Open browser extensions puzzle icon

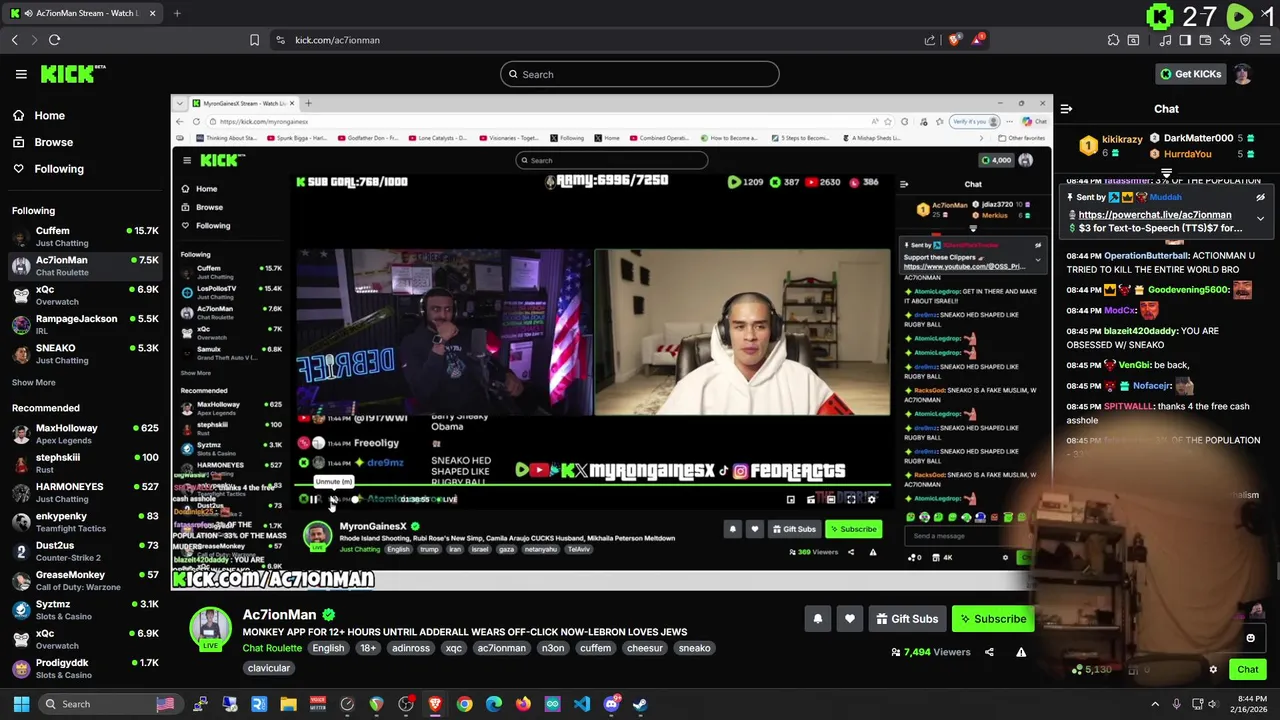(x=1113, y=40)
